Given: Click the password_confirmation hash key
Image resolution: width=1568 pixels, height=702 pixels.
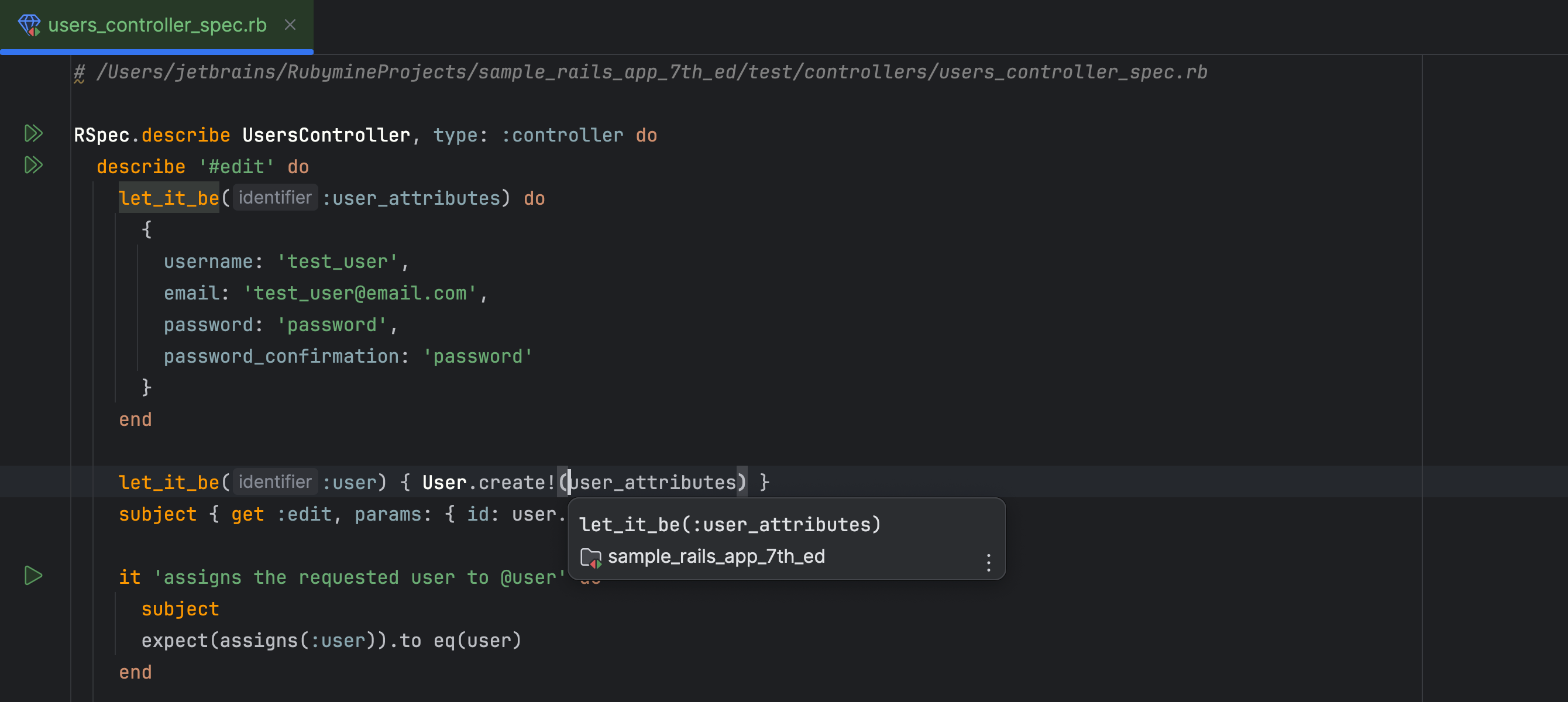Looking at the screenshot, I should point(281,357).
